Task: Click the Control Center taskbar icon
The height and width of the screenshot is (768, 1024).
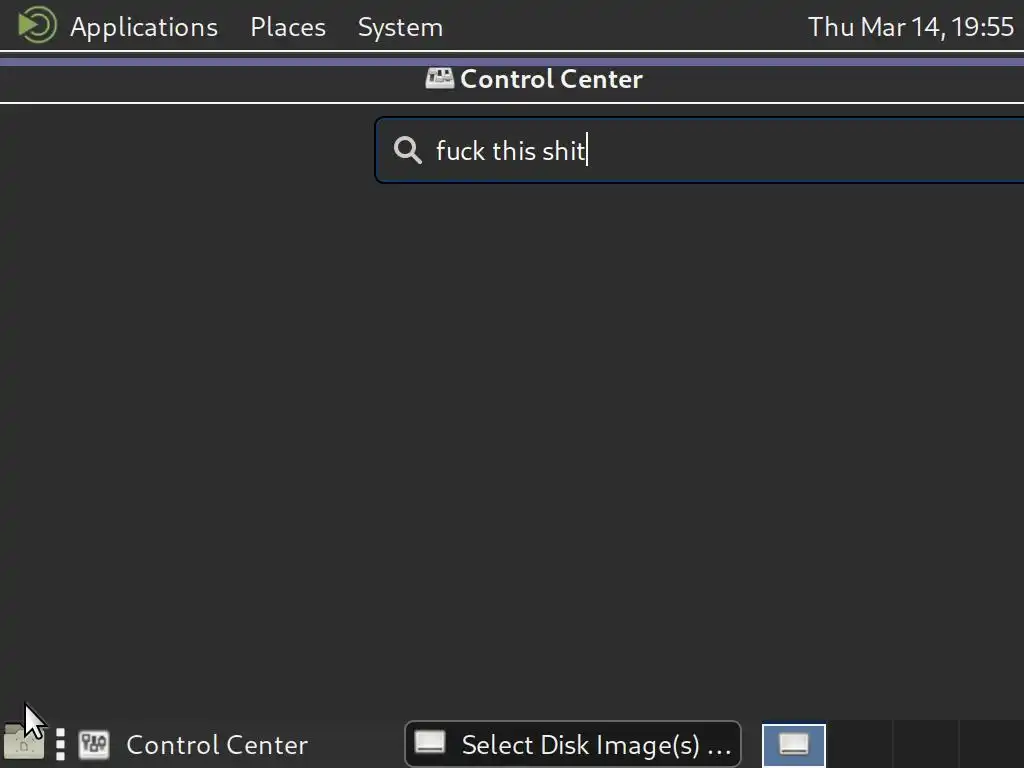Action: pos(94,744)
